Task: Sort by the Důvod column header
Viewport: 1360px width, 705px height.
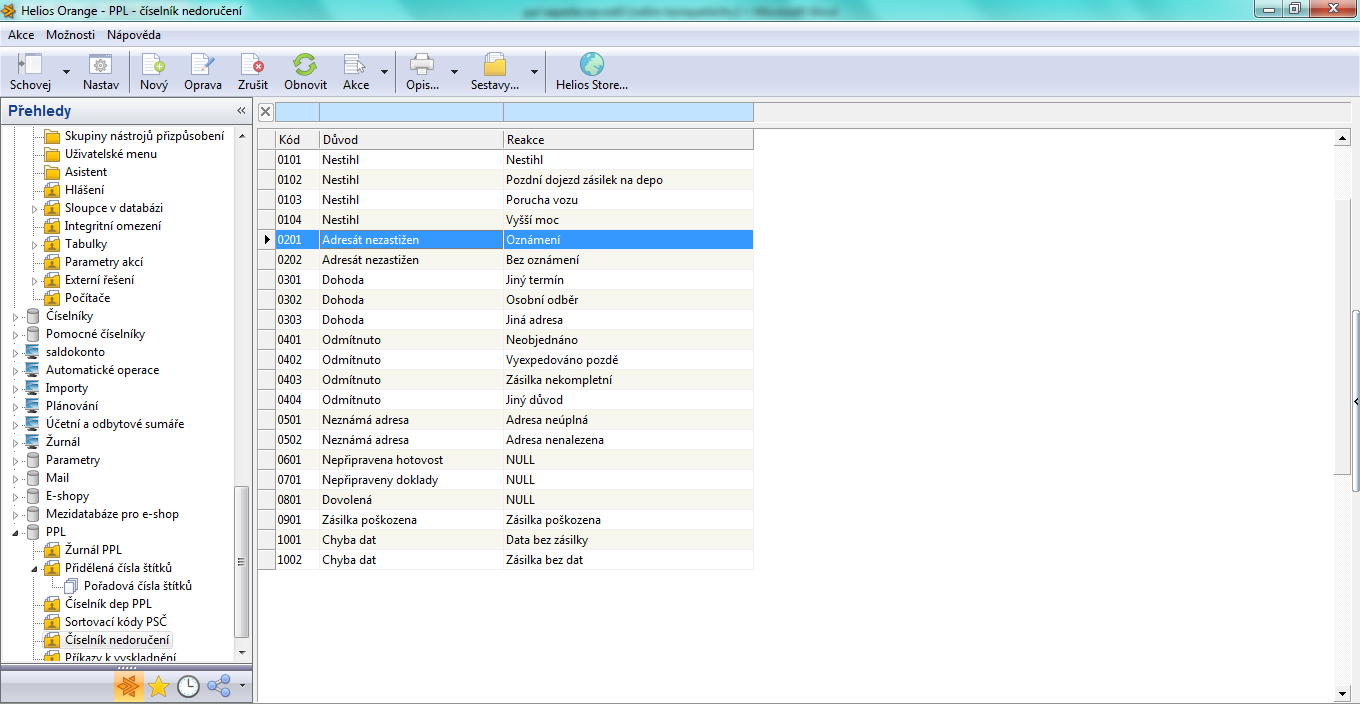Action: click(411, 140)
